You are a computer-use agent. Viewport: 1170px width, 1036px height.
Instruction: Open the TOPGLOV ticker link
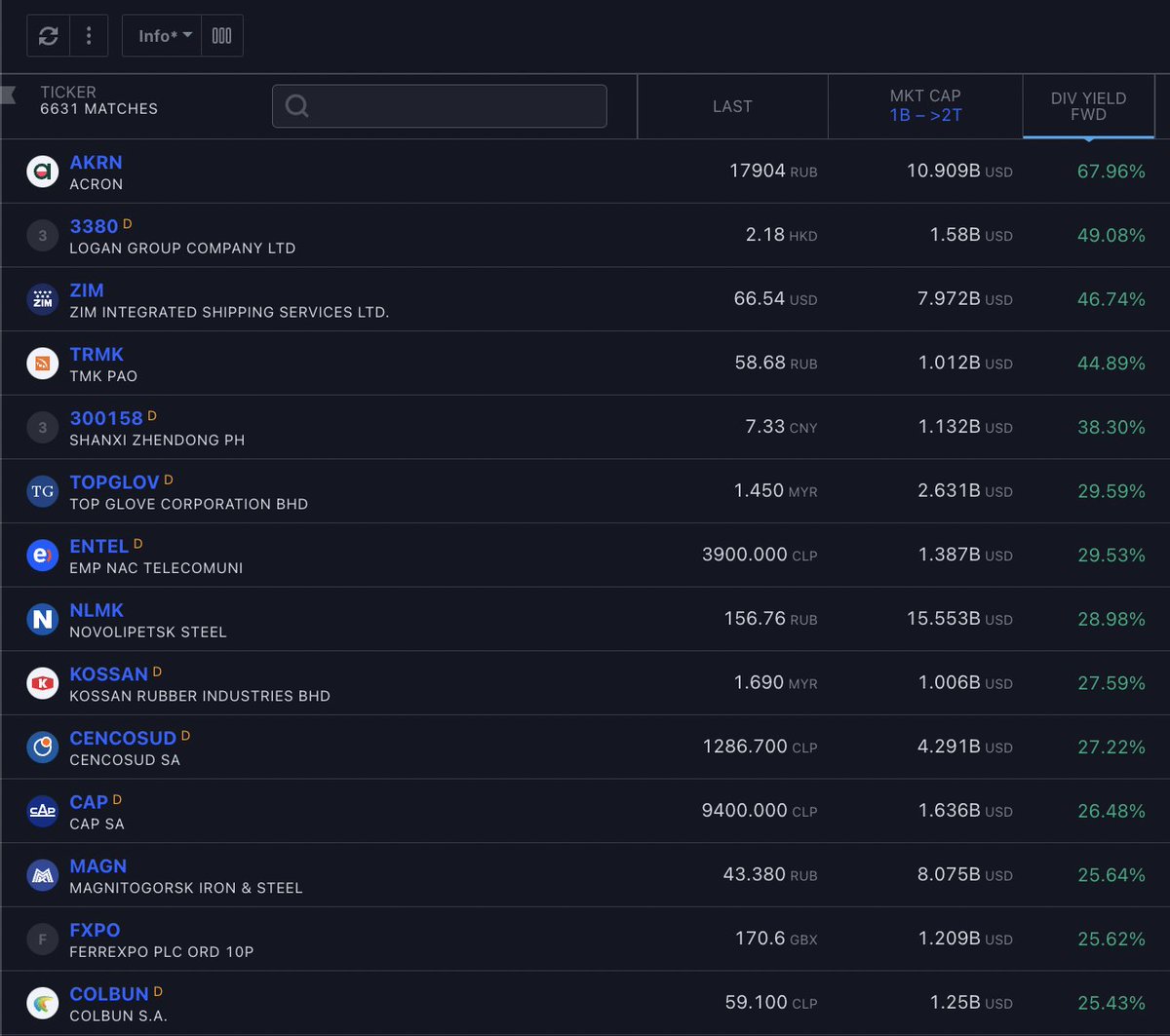pos(115,482)
